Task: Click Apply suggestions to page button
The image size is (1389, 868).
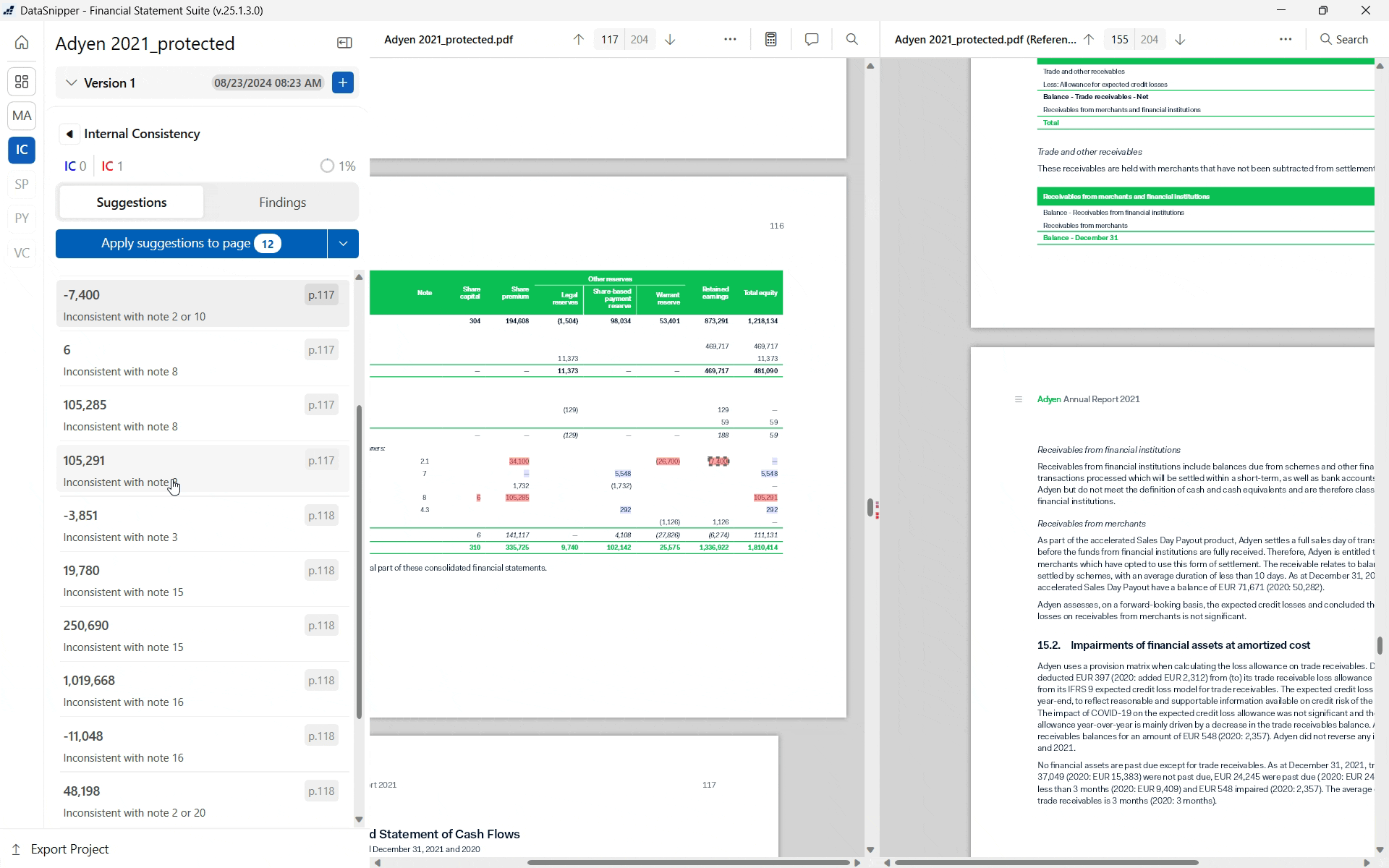Action: click(192, 244)
